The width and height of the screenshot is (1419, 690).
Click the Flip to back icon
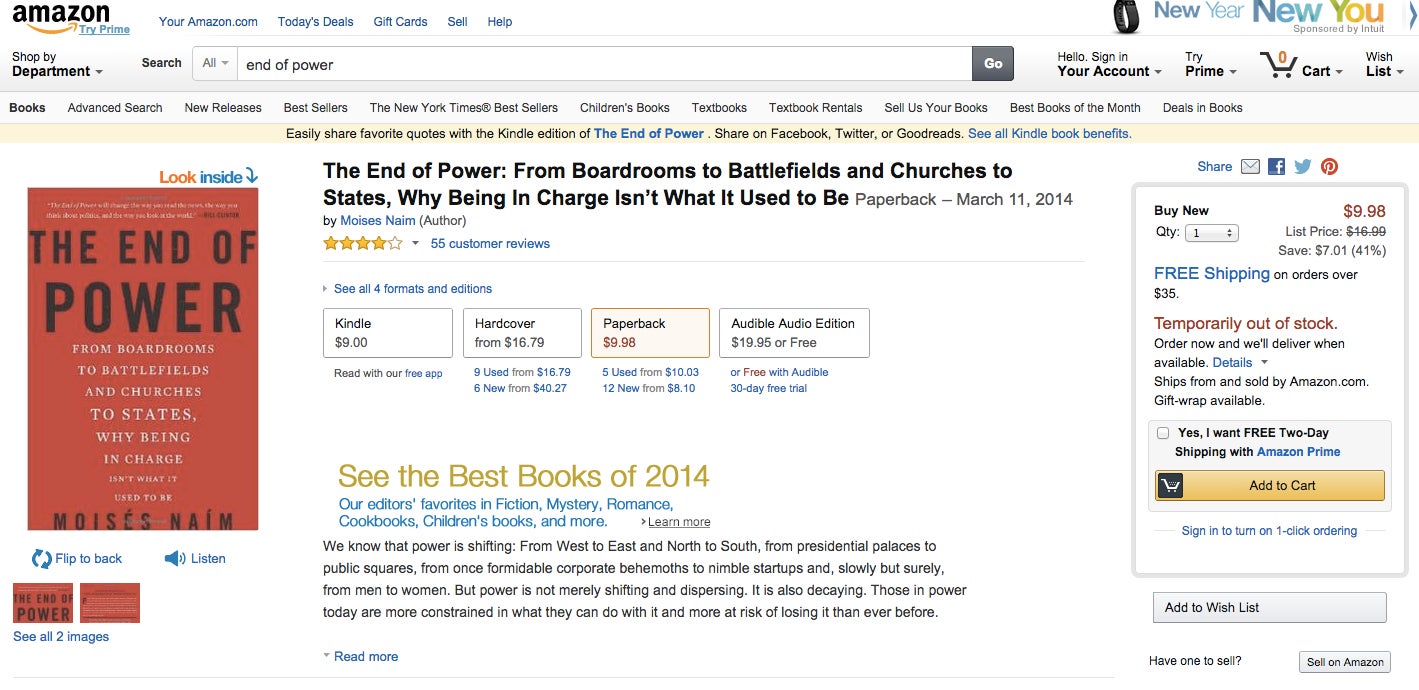pos(42,558)
